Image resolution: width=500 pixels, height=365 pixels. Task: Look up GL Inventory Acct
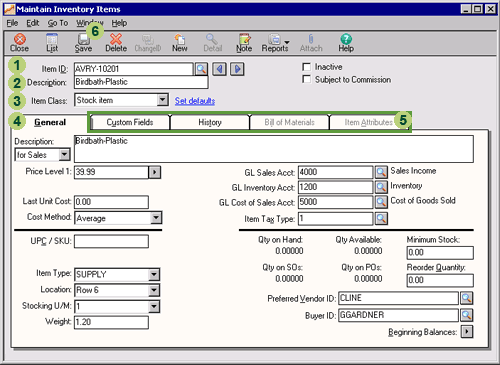[381, 187]
